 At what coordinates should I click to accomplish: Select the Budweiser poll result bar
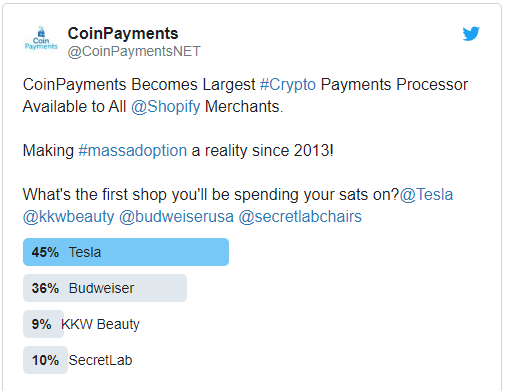105,288
